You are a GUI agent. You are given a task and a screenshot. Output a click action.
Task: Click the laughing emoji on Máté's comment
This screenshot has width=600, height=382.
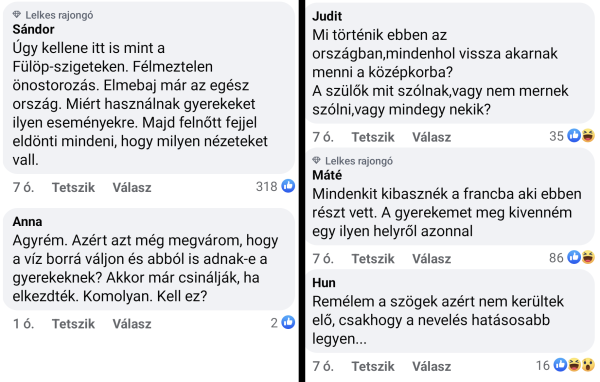pyautogui.click(x=588, y=257)
